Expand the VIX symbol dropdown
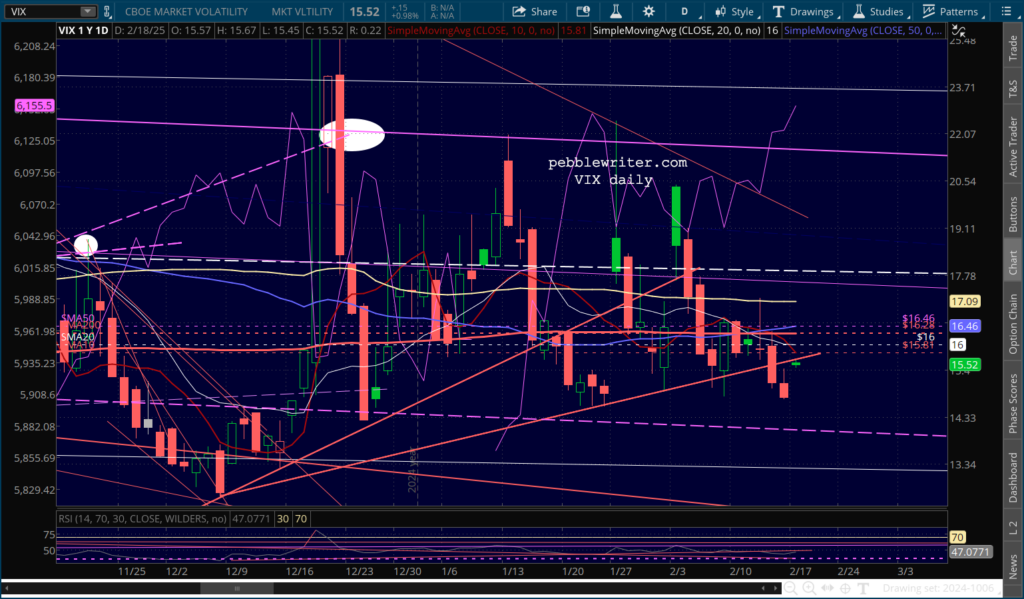1024x599 pixels. pos(87,11)
